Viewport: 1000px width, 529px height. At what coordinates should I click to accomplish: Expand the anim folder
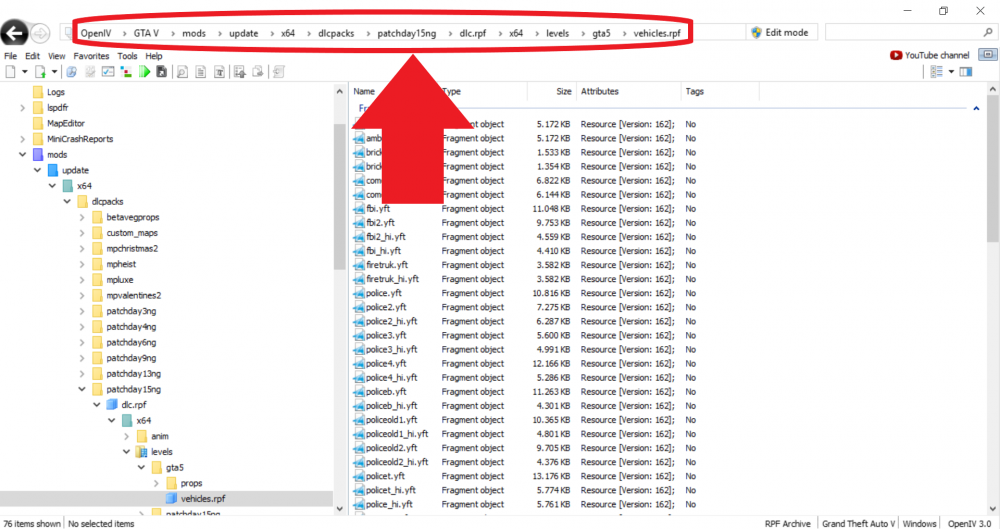coord(126,436)
